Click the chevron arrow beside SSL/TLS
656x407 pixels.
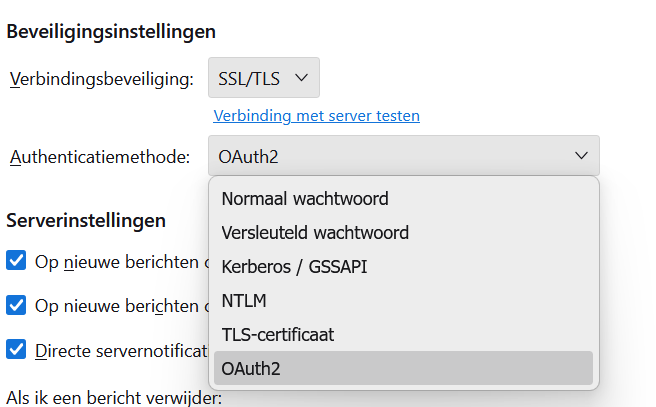(x=302, y=78)
